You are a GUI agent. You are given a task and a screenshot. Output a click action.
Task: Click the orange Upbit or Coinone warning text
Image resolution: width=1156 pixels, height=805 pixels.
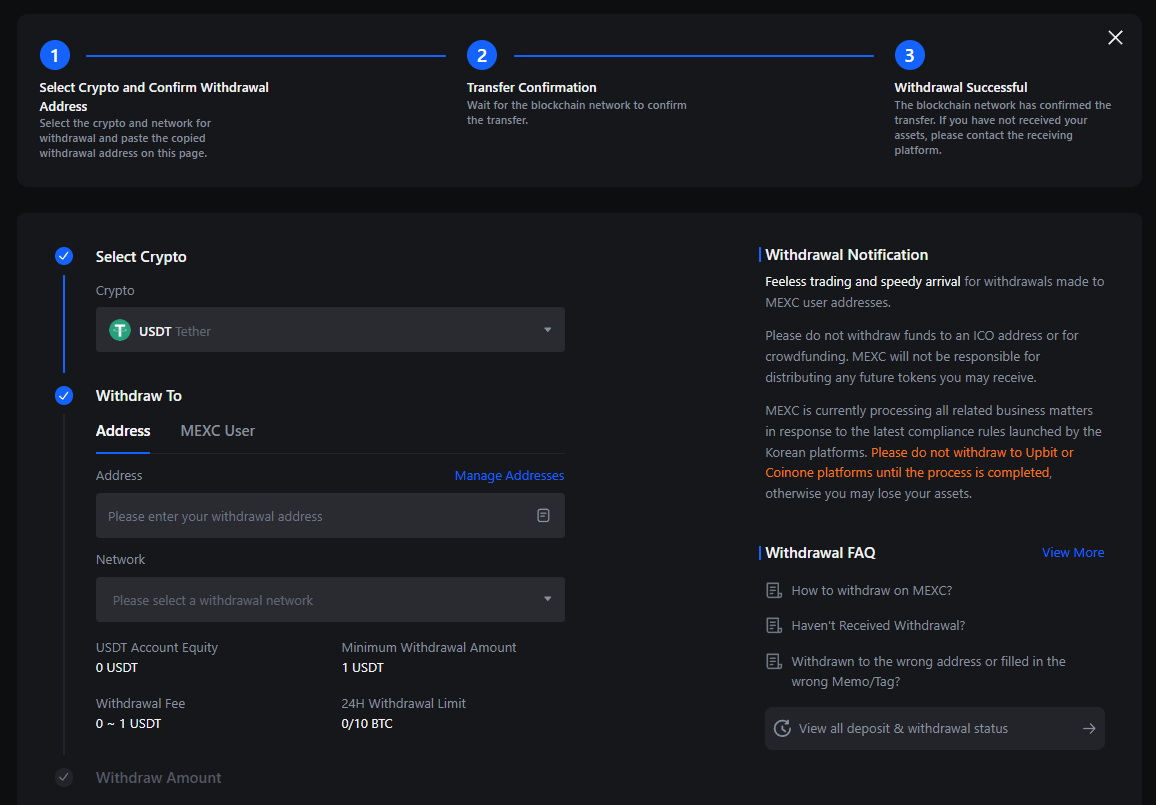919,462
